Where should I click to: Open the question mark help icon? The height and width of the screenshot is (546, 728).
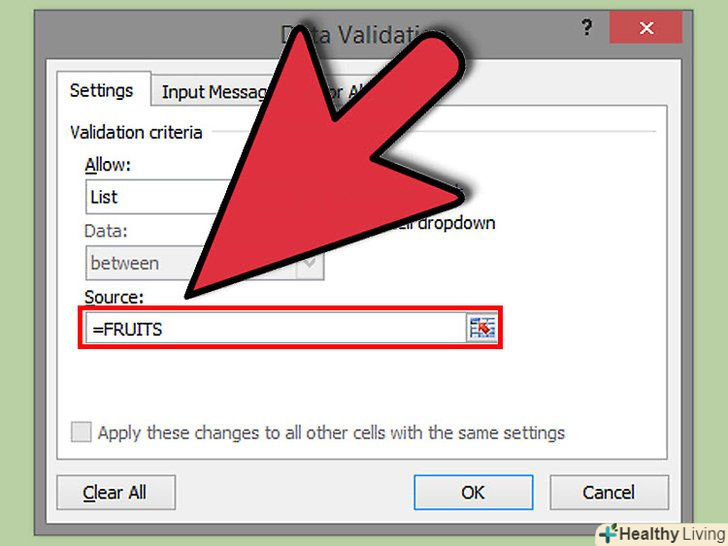587,28
